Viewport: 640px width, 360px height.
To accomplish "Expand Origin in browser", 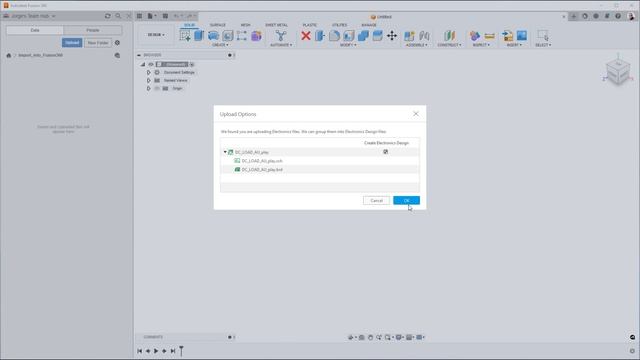I will [149, 88].
